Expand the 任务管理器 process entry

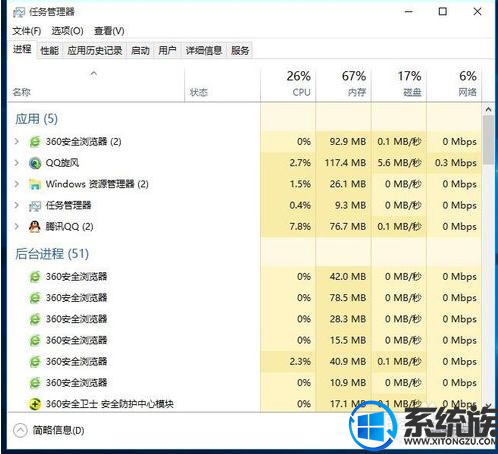(x=16, y=205)
